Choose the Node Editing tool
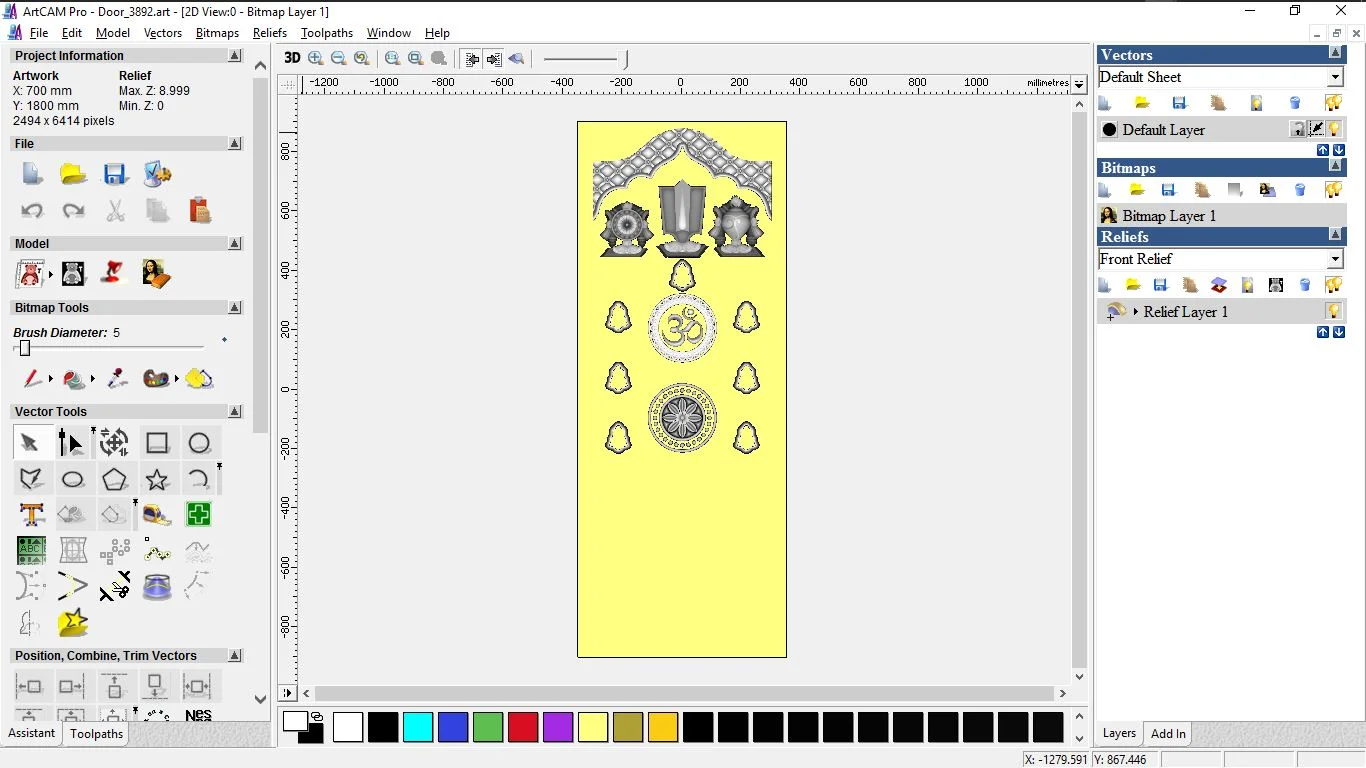The image size is (1366, 768). 72,443
